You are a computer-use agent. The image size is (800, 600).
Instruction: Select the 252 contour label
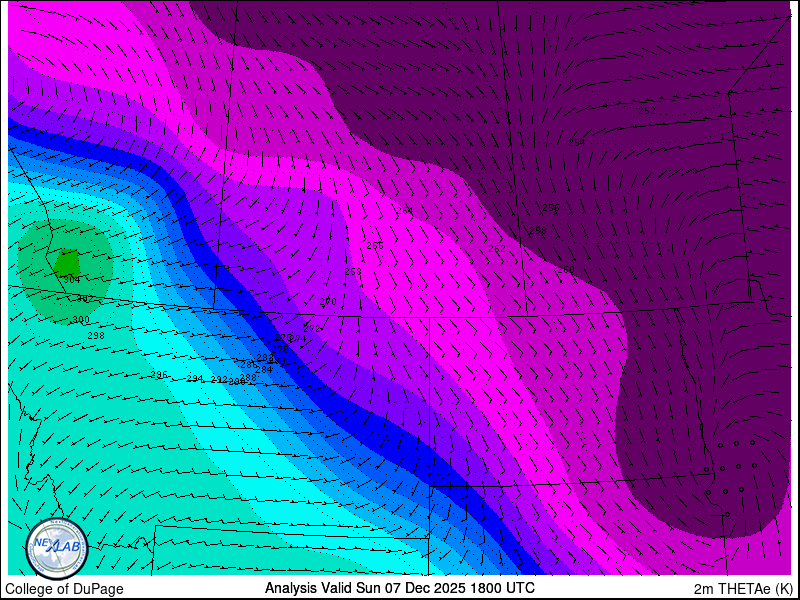point(647,110)
